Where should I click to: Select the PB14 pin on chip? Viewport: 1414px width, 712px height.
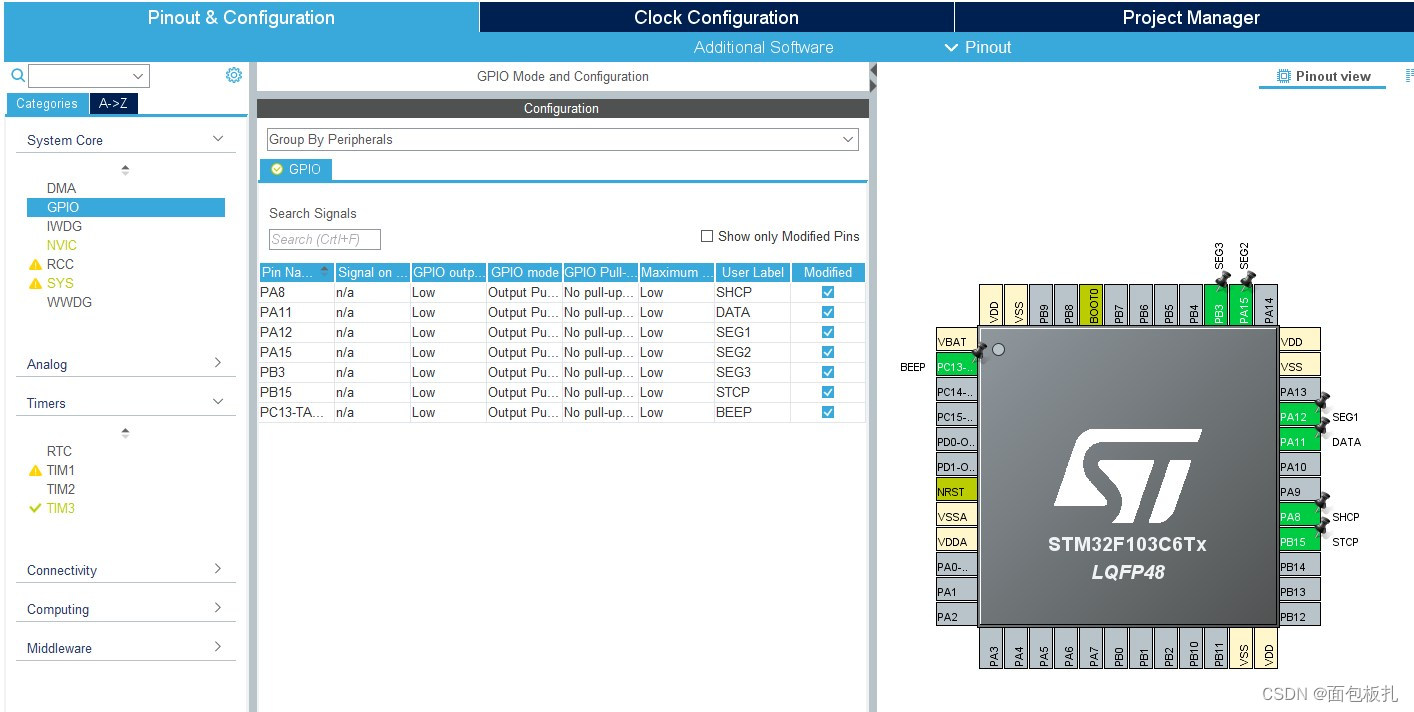[1299, 567]
